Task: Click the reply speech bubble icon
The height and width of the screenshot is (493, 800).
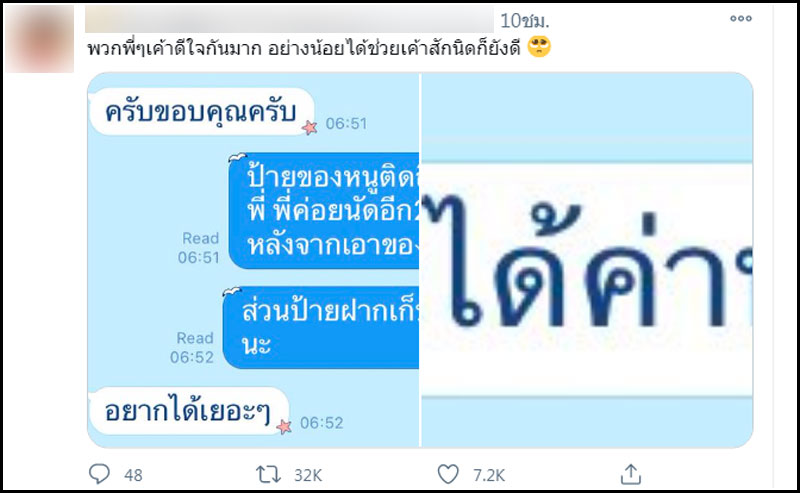Action: pyautogui.click(x=99, y=474)
